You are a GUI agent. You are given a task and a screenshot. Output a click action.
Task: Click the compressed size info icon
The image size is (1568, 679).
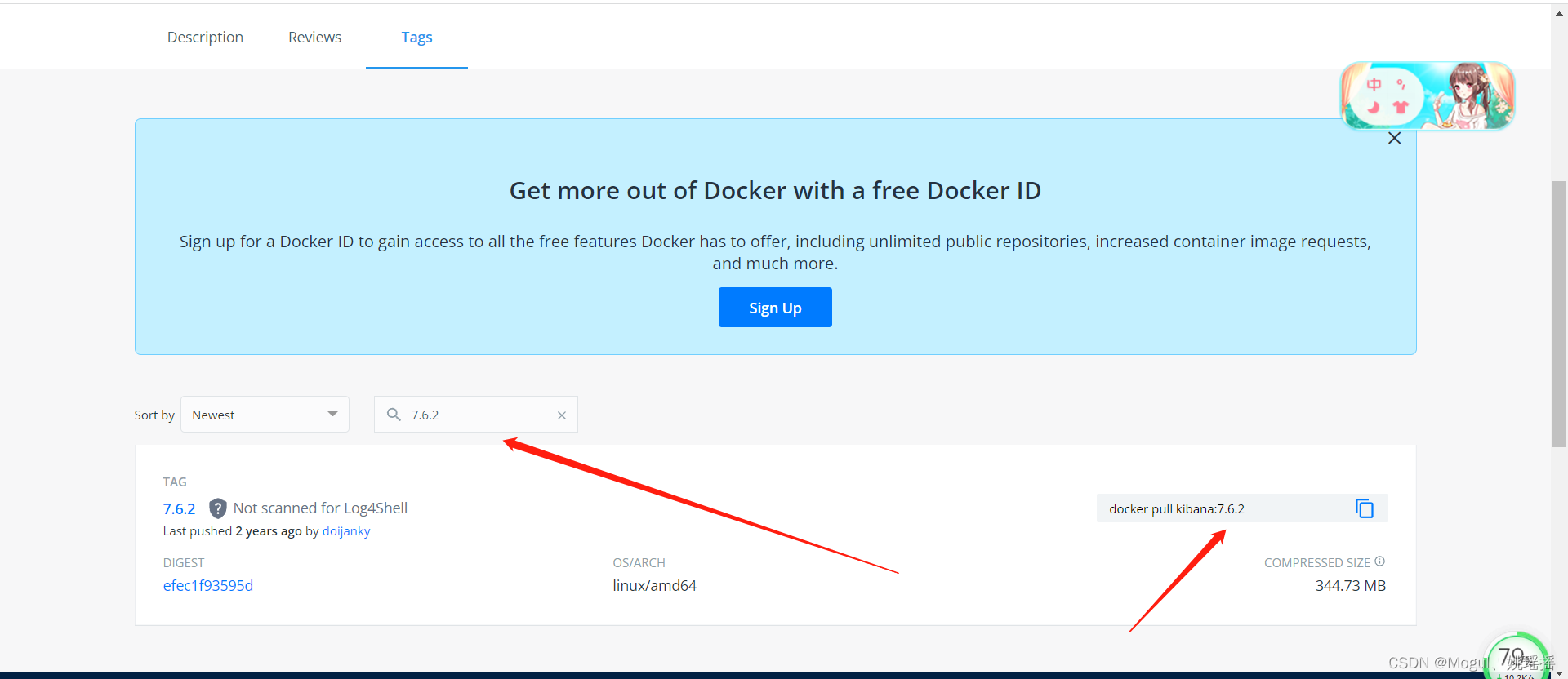tap(1380, 561)
